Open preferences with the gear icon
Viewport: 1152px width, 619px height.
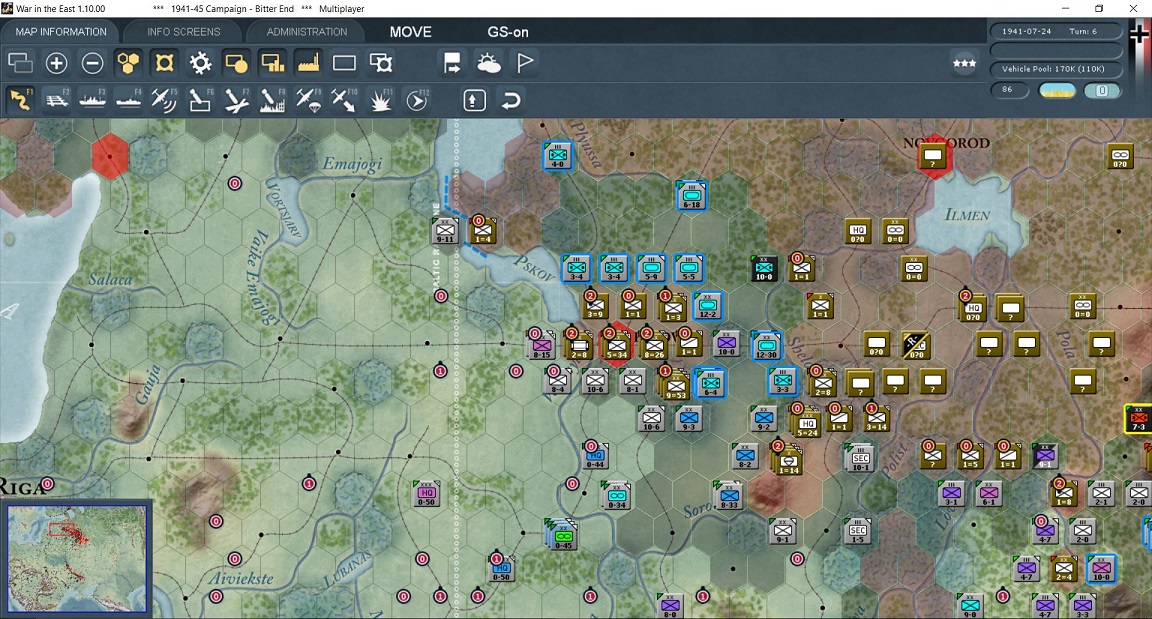pyautogui.click(x=200, y=63)
